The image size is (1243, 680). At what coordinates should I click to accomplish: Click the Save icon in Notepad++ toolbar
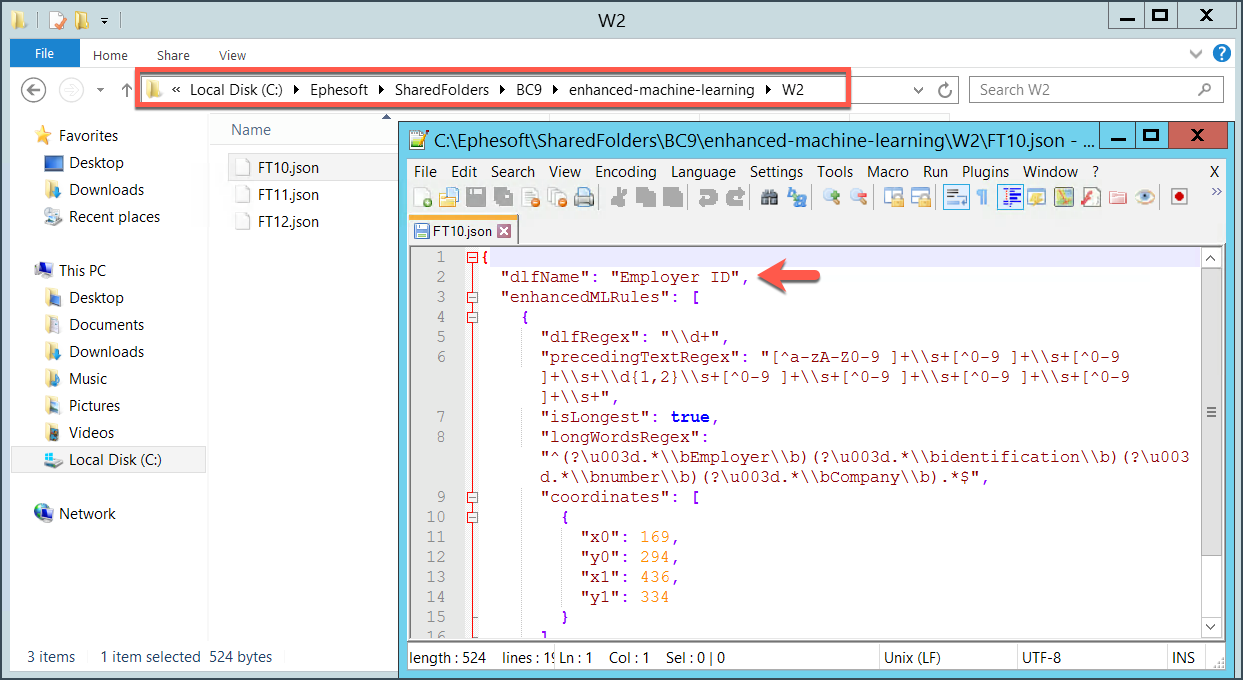476,197
